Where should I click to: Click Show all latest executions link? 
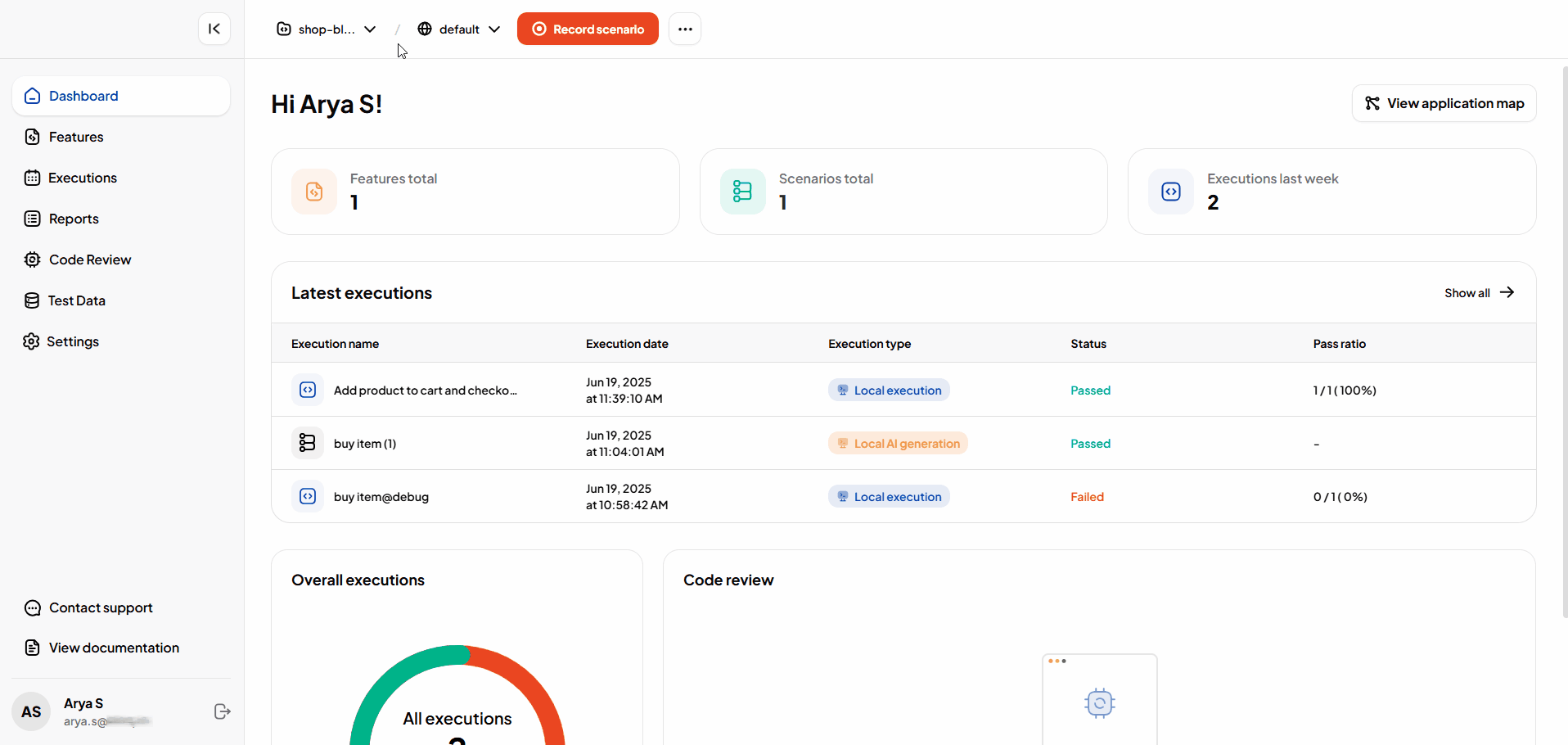(x=1478, y=293)
